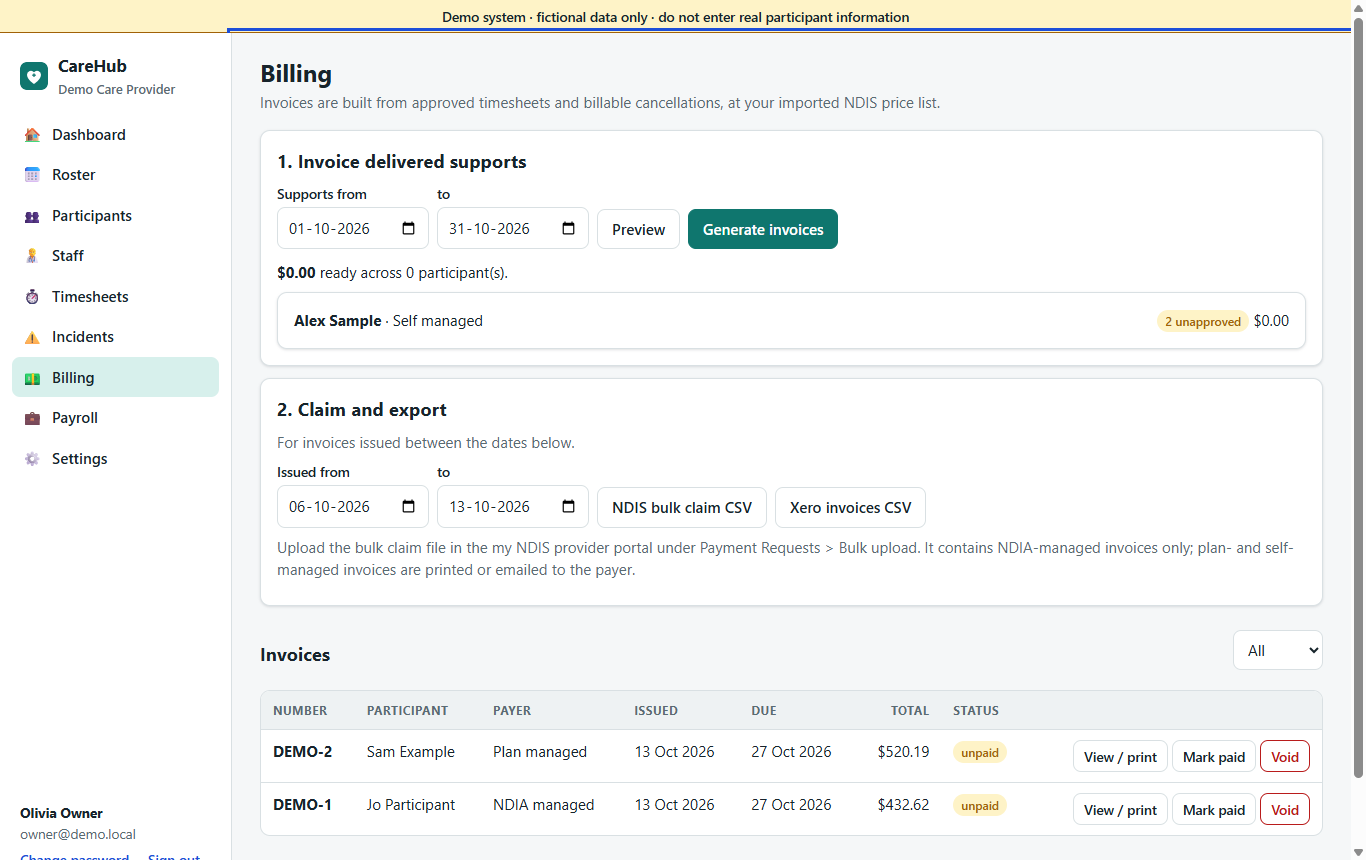
Task: Open calendar picker for Issued to date
Action: click(x=569, y=507)
